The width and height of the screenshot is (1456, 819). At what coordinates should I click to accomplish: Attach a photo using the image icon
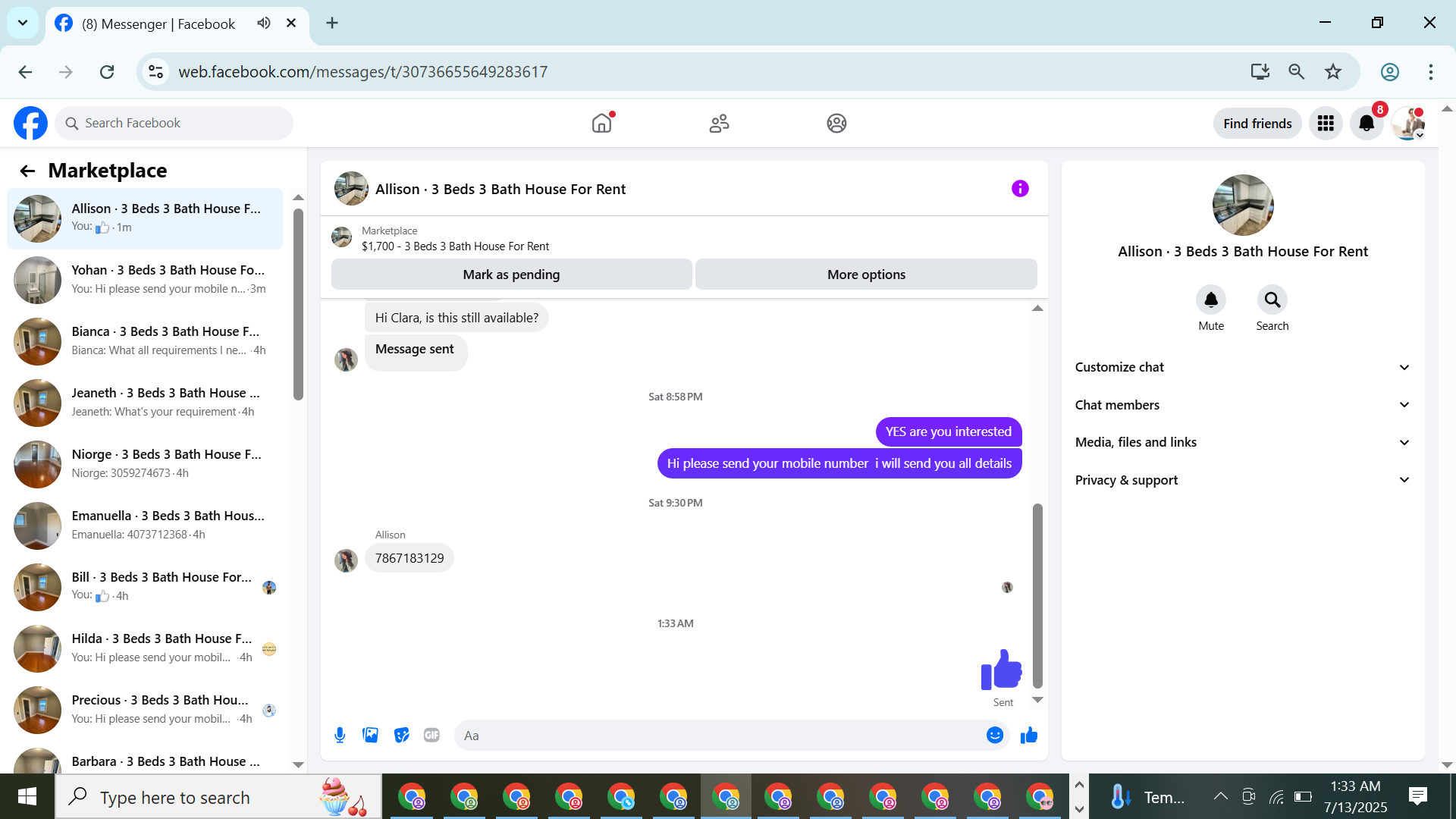coord(370,735)
